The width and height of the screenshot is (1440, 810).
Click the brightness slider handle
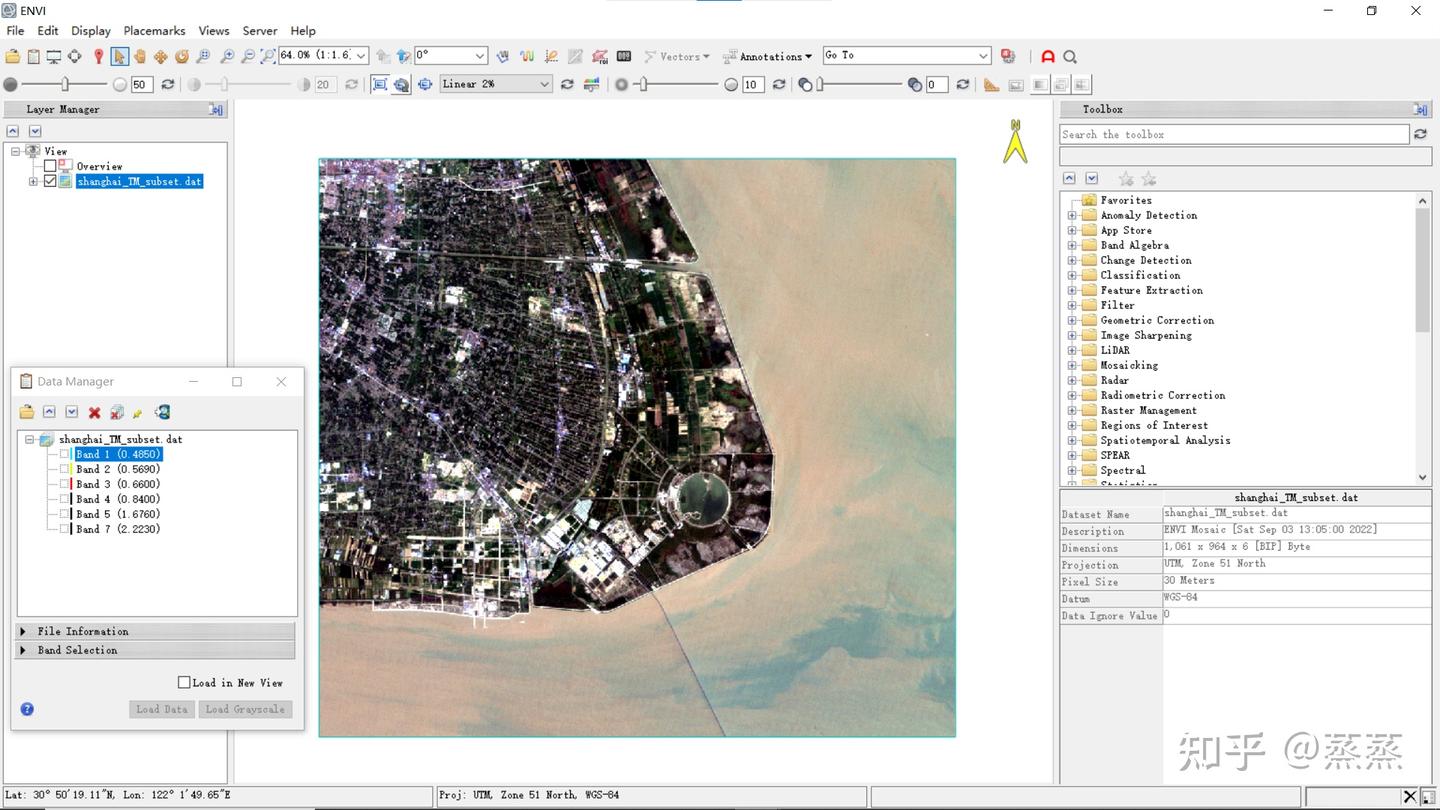coord(65,85)
